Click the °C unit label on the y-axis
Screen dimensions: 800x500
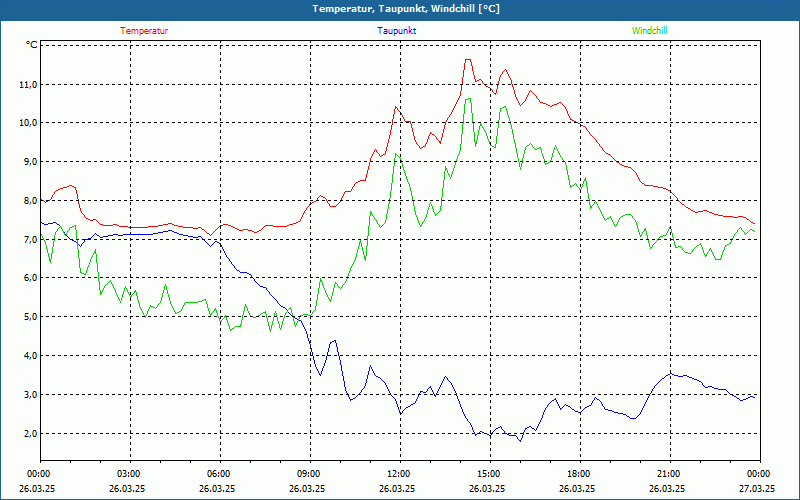coord(32,45)
